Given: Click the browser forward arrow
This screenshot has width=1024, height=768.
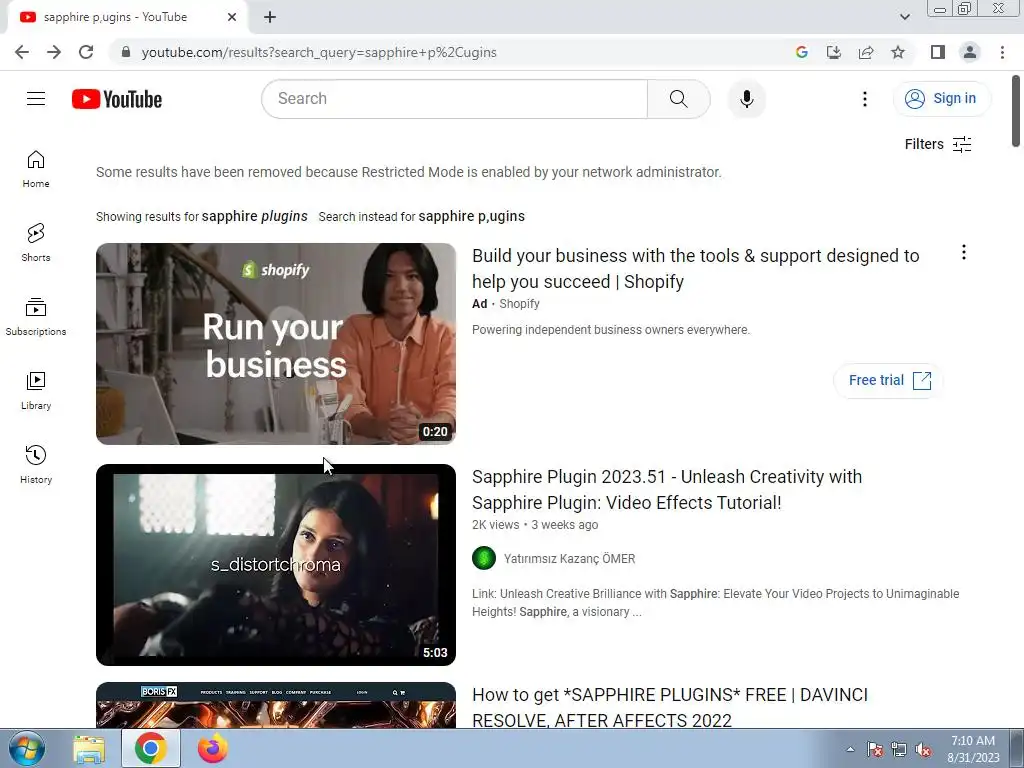Looking at the screenshot, I should (54, 52).
